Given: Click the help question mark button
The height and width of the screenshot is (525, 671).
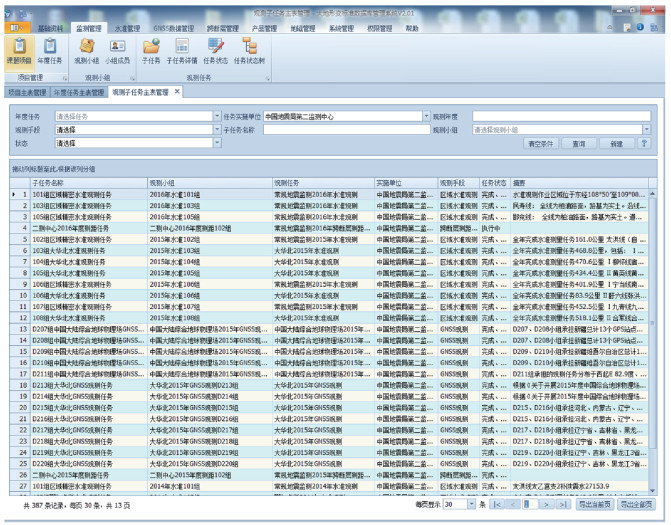Looking at the screenshot, I should click(x=644, y=143).
